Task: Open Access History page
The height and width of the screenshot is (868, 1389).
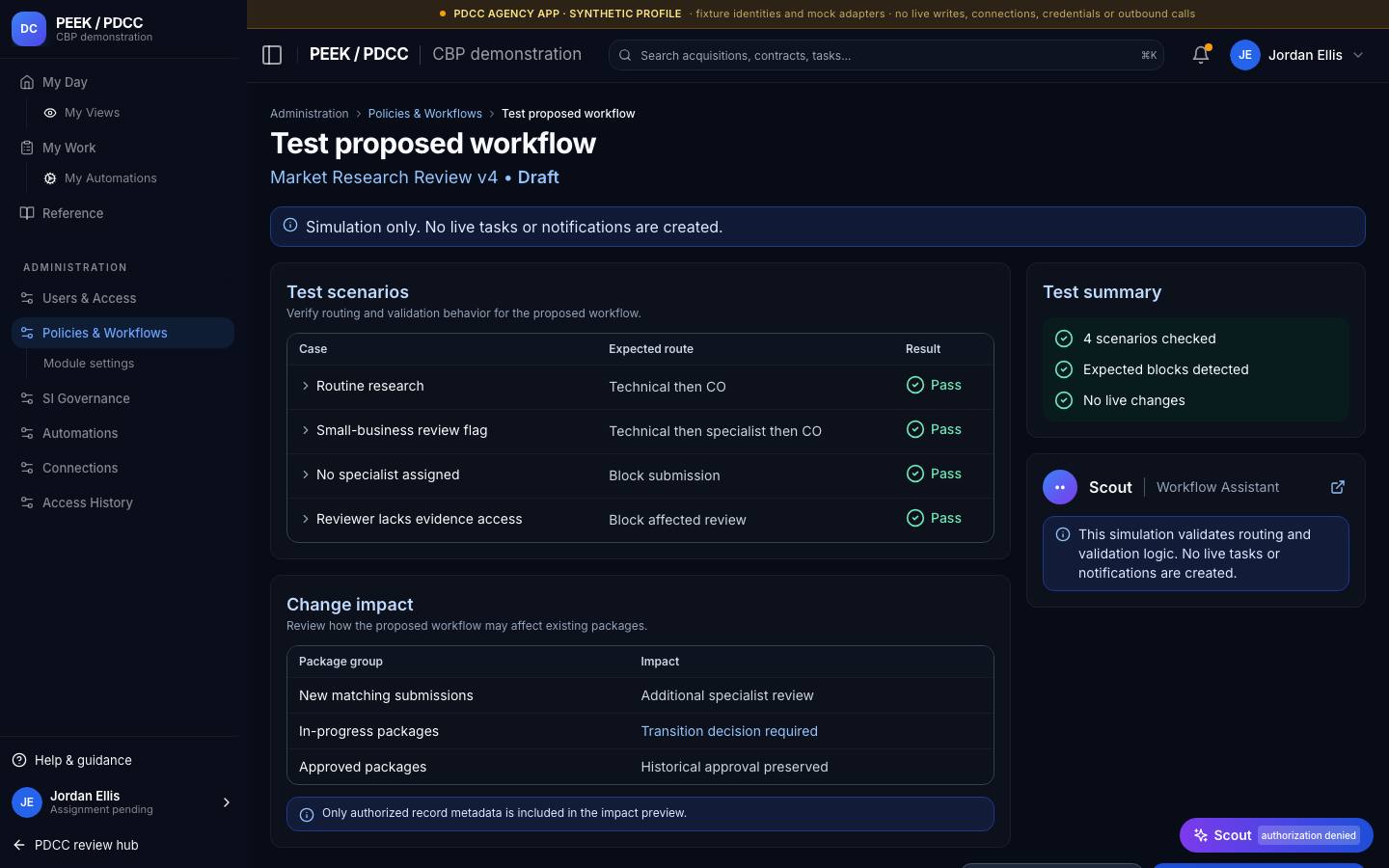Action: [123, 502]
